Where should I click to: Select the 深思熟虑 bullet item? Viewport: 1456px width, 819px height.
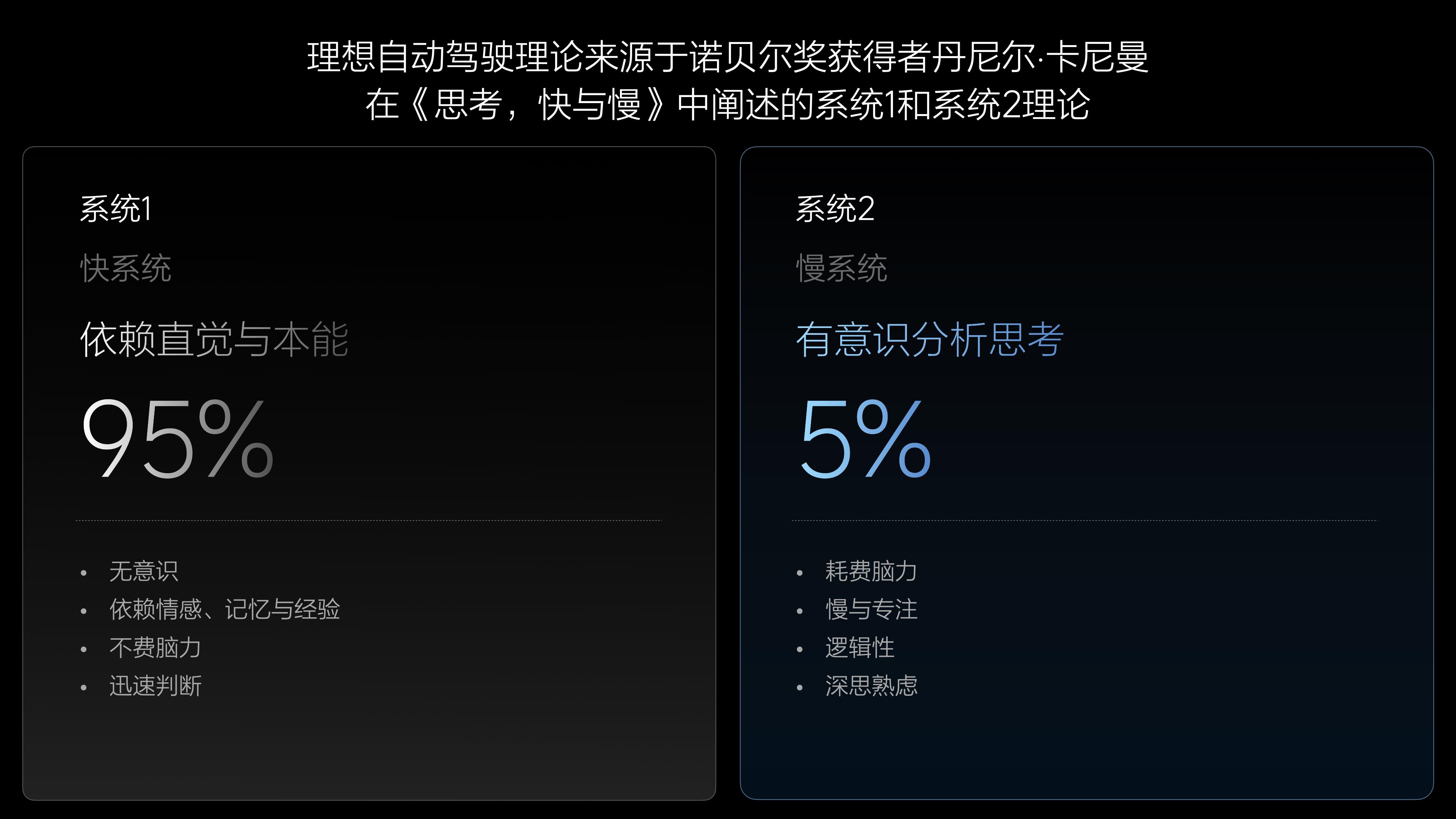coord(871,686)
